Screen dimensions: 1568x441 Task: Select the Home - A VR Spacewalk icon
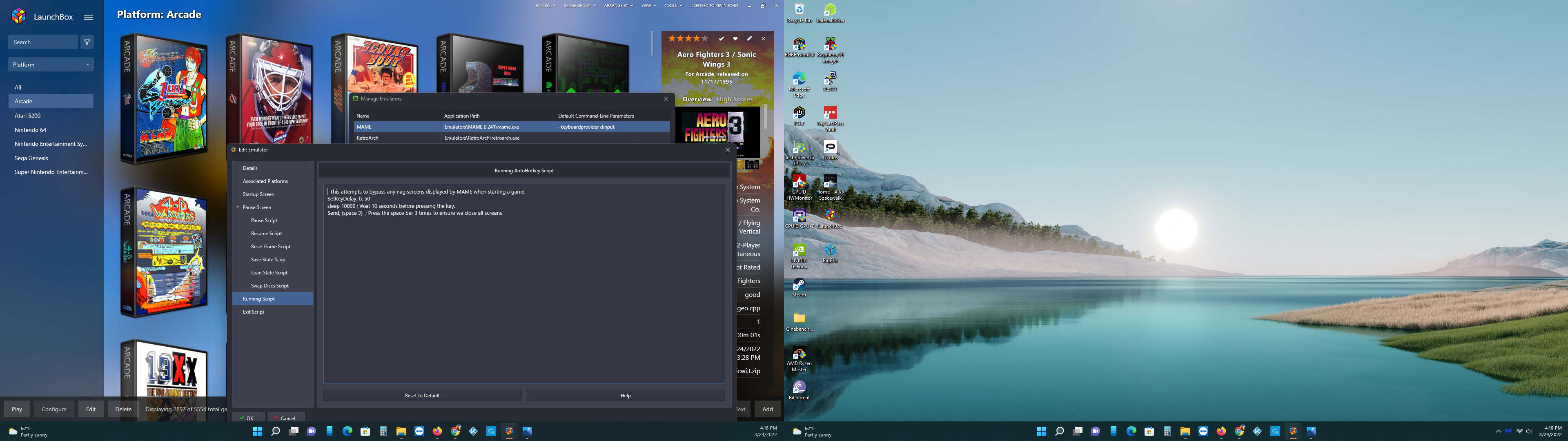830,187
